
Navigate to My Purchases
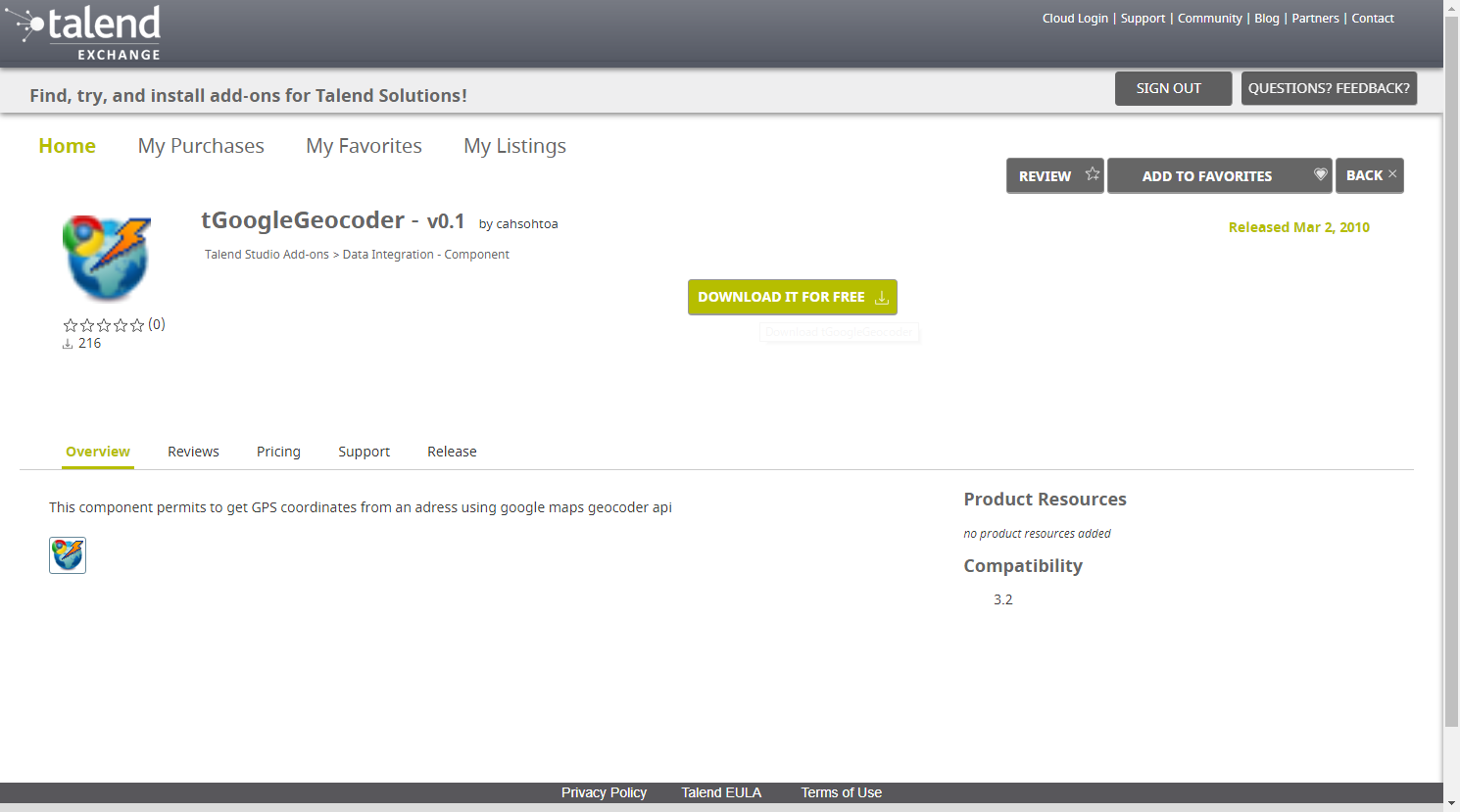[201, 145]
